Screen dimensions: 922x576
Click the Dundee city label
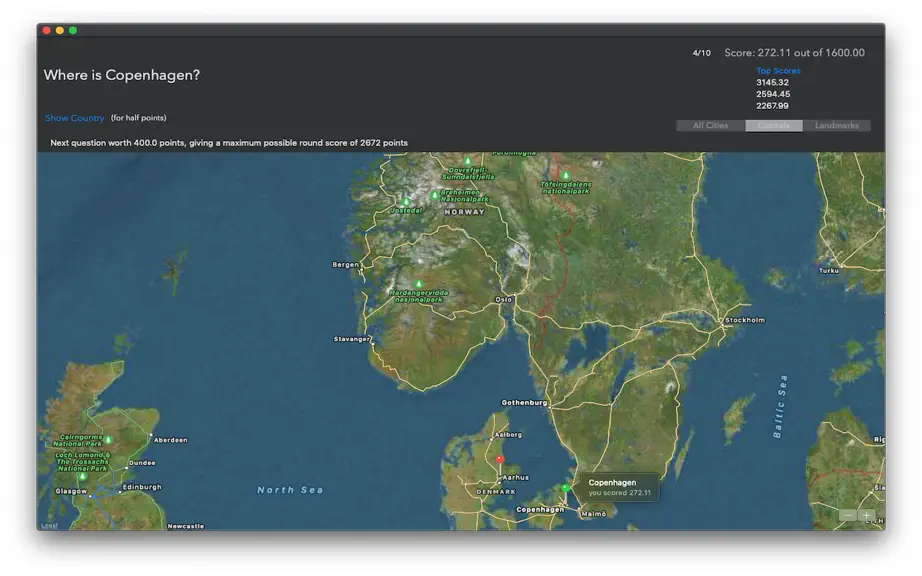(142, 463)
